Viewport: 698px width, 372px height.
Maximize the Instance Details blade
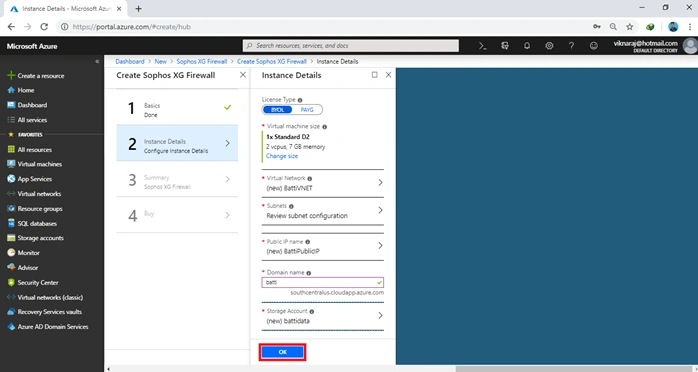pos(374,75)
